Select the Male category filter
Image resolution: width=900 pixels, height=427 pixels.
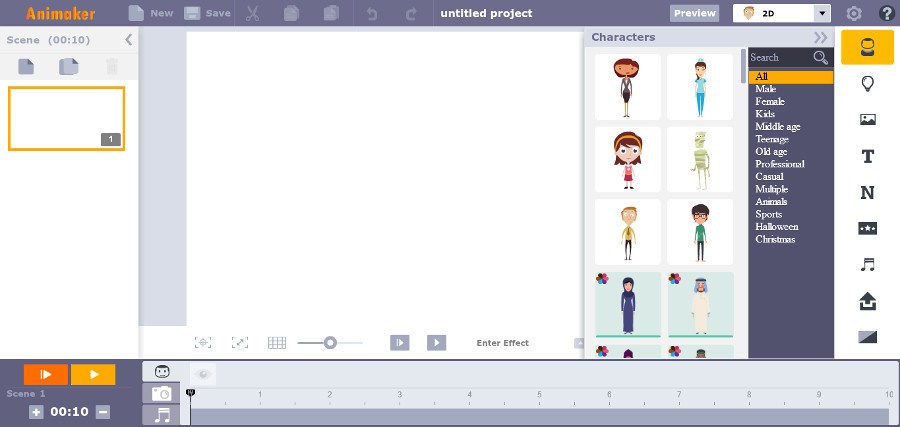pos(766,89)
